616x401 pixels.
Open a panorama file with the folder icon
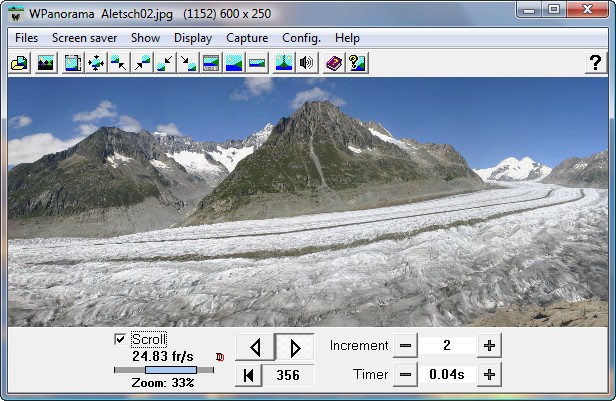click(20, 63)
